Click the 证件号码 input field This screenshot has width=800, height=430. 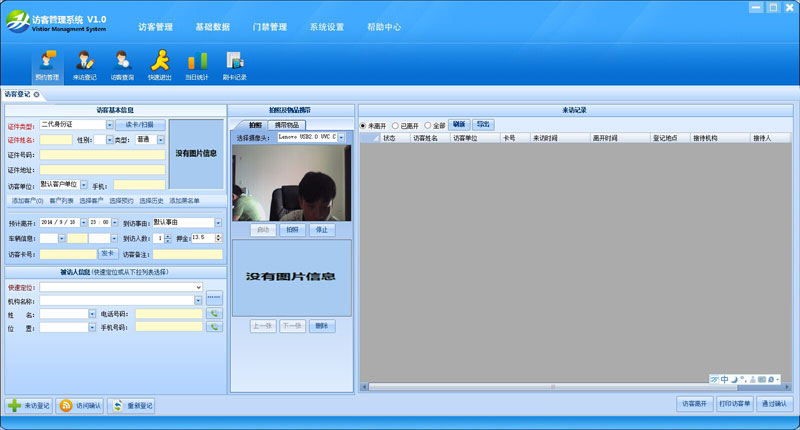click(103, 155)
